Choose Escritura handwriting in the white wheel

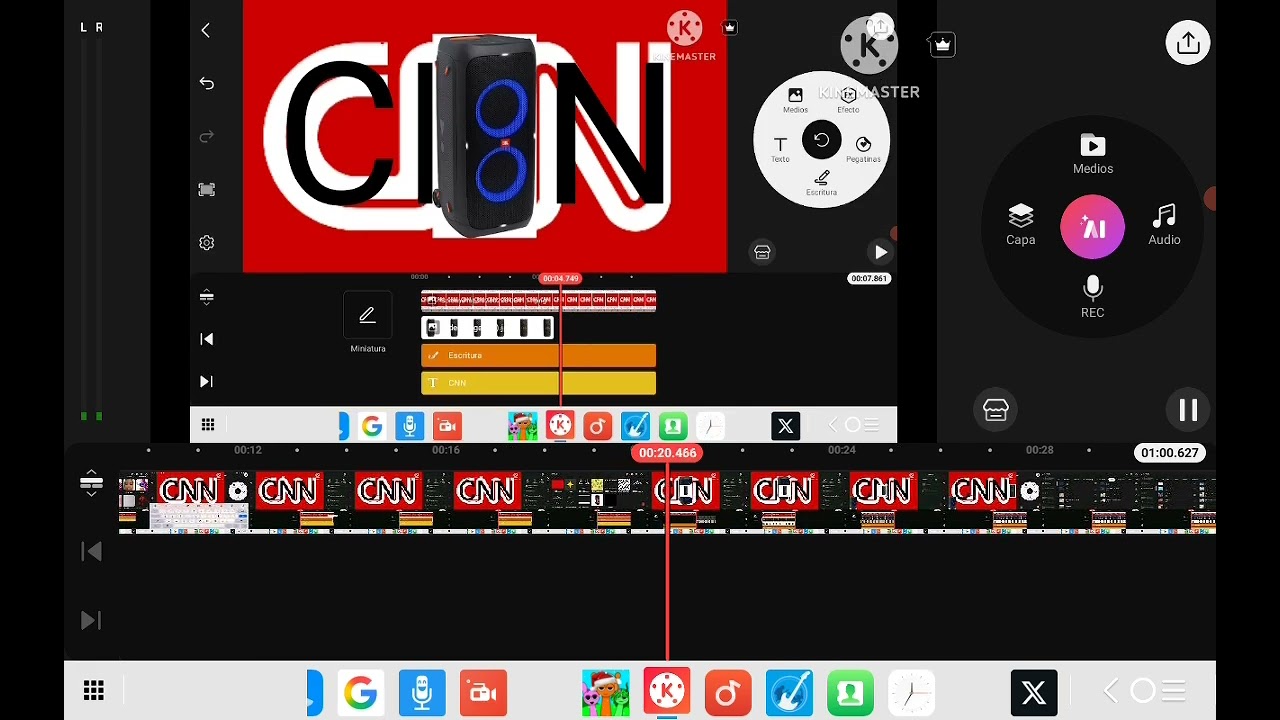pyautogui.click(x=822, y=183)
